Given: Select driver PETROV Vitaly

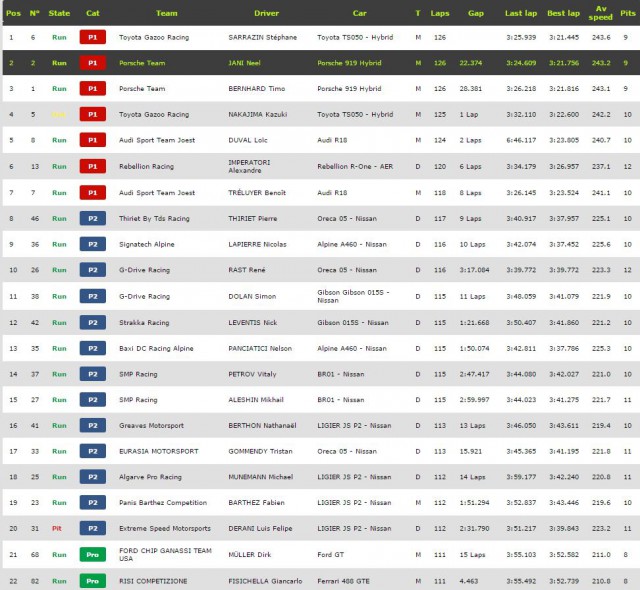Looking at the screenshot, I should pos(252,374).
